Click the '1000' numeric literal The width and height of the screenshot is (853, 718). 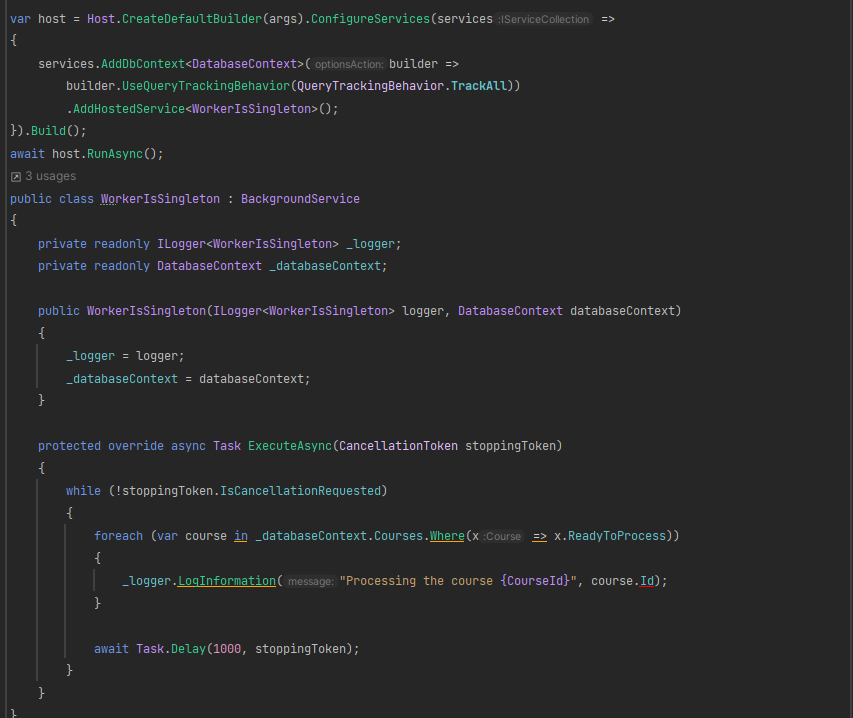click(x=227, y=649)
